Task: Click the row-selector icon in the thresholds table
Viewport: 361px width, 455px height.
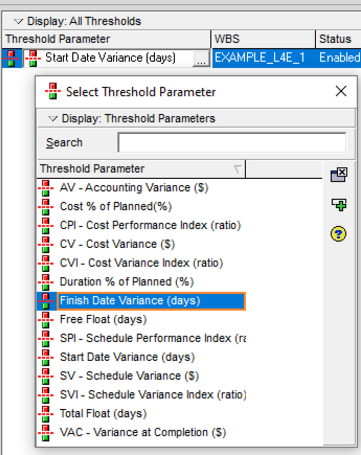Action: click(x=11, y=58)
